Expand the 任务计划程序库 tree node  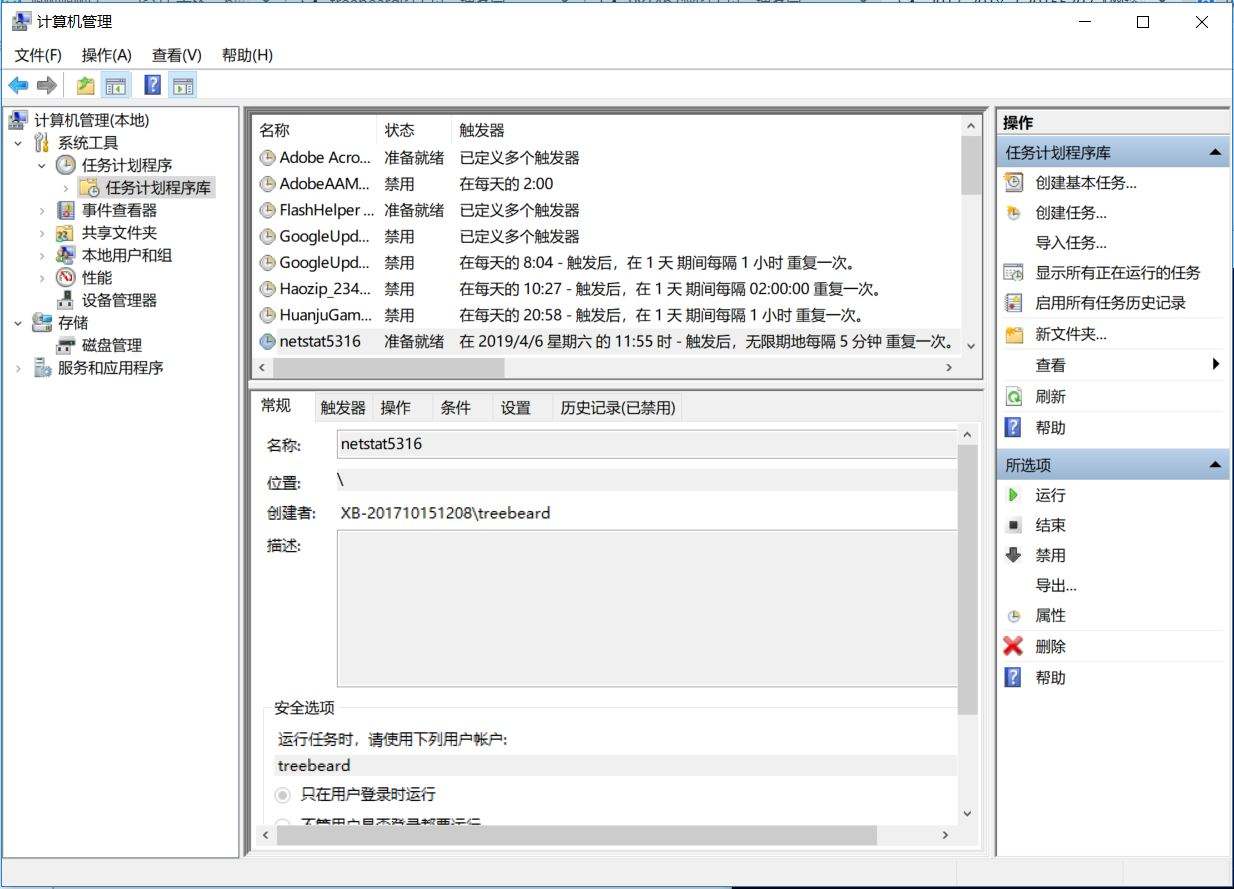tap(66, 188)
